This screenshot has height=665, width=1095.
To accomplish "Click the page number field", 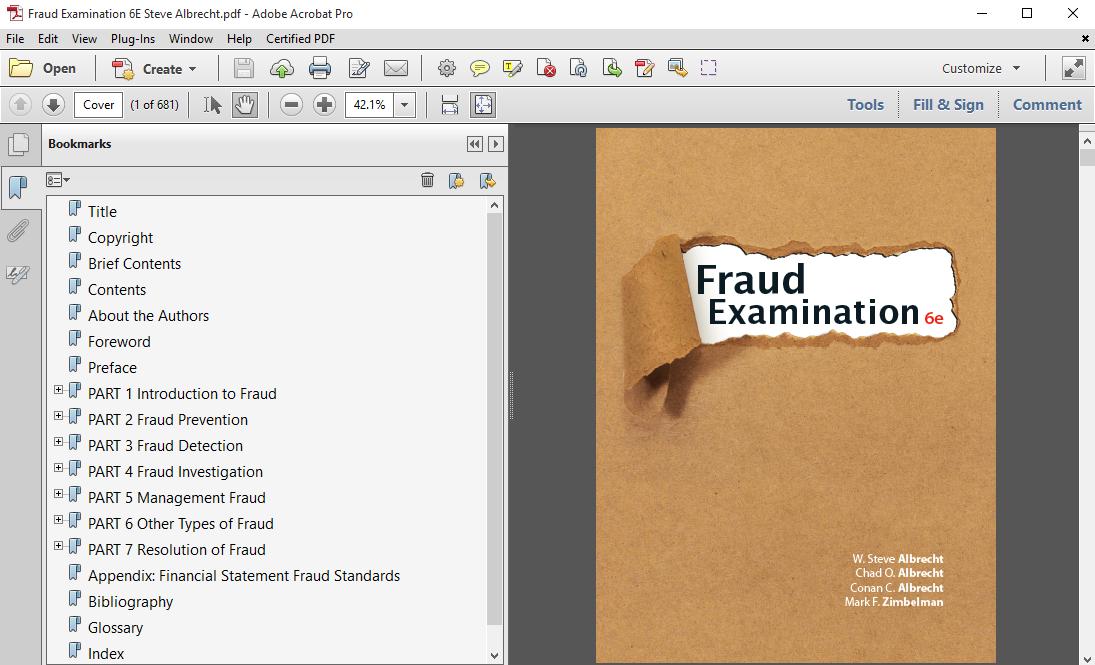I will (x=98, y=105).
